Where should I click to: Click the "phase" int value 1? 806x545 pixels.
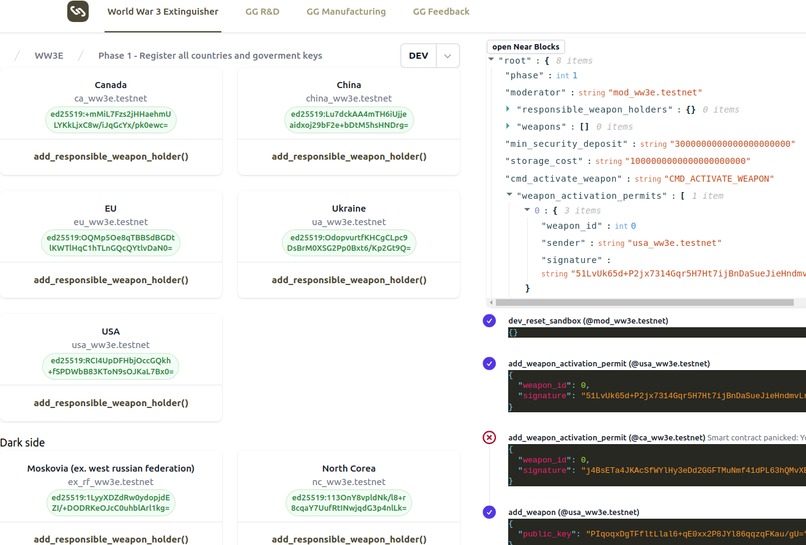[575, 76]
